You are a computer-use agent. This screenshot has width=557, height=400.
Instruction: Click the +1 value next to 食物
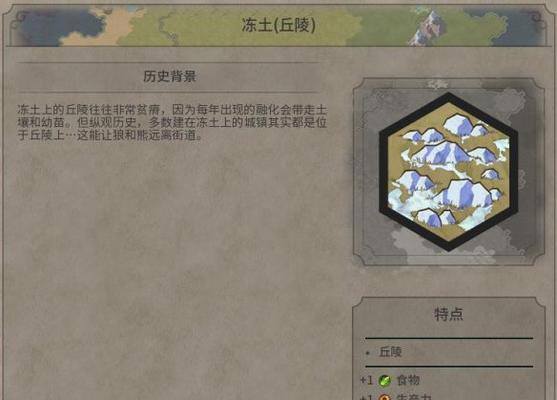(366, 380)
